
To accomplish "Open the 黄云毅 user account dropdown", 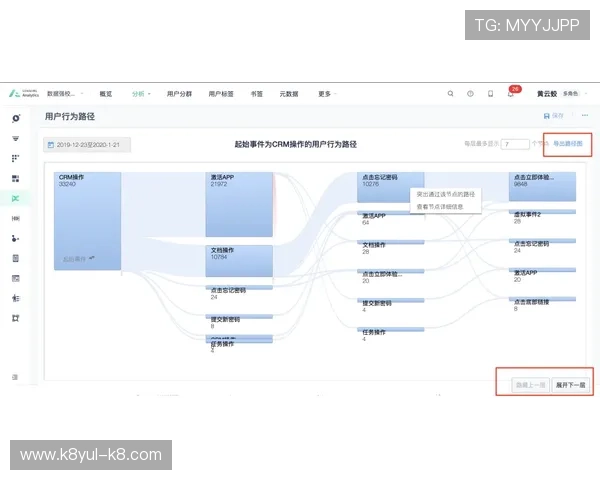I will point(562,93).
